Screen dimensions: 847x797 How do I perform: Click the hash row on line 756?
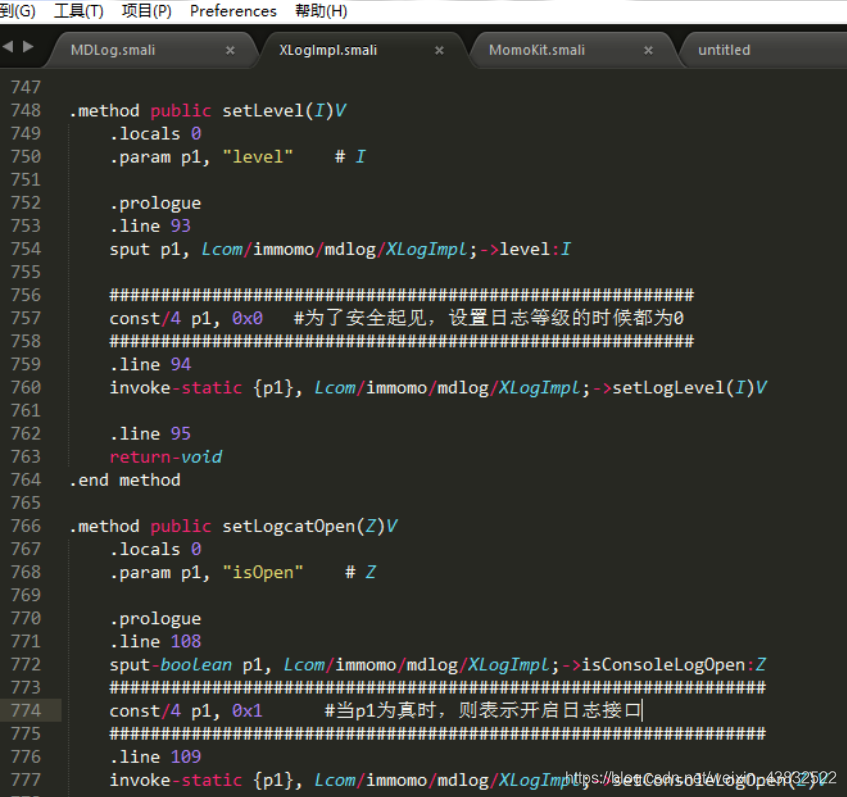(x=402, y=296)
